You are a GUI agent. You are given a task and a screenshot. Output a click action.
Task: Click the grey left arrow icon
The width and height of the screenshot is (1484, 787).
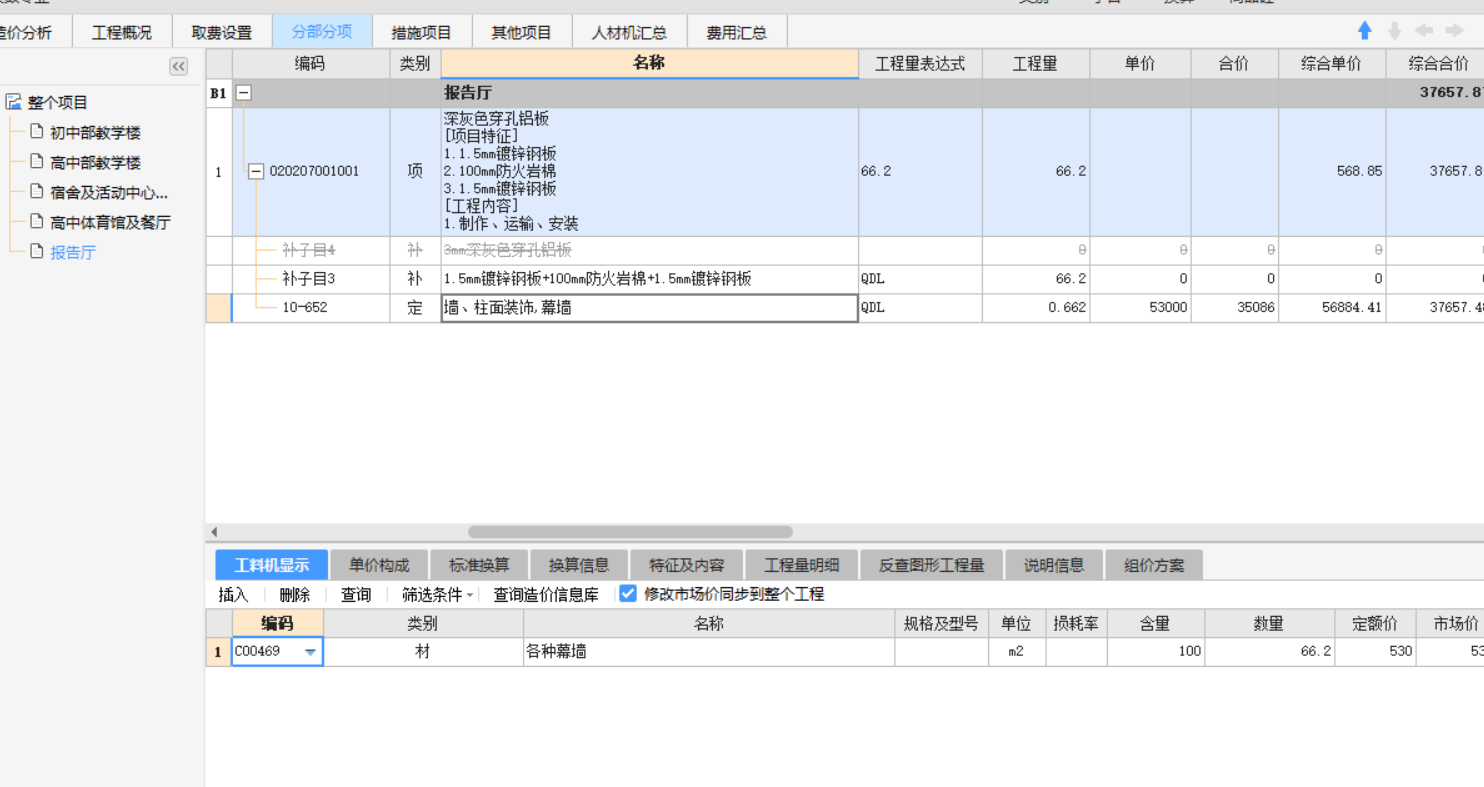1424,31
